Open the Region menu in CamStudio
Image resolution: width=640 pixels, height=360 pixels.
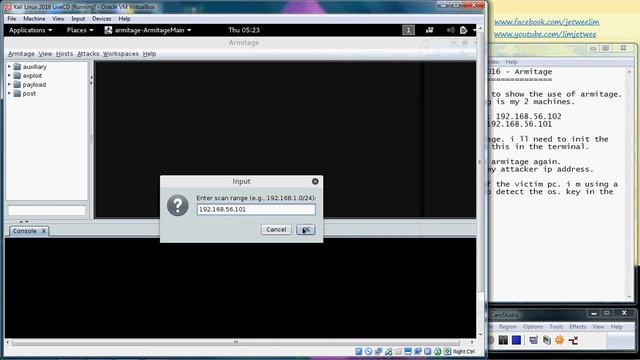(507, 327)
